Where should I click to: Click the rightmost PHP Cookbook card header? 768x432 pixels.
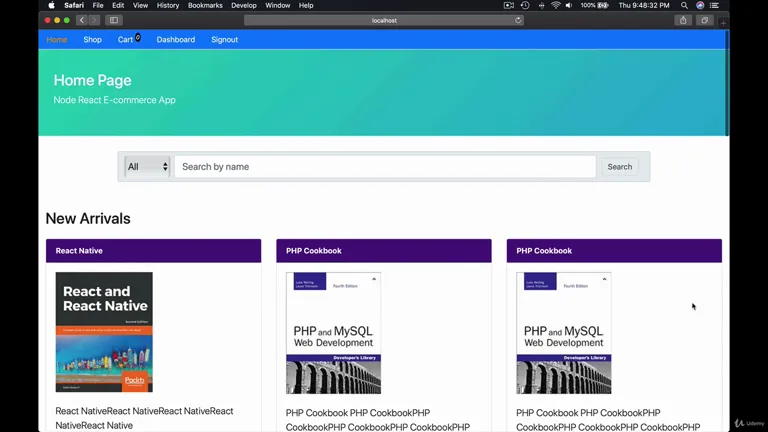click(x=614, y=251)
